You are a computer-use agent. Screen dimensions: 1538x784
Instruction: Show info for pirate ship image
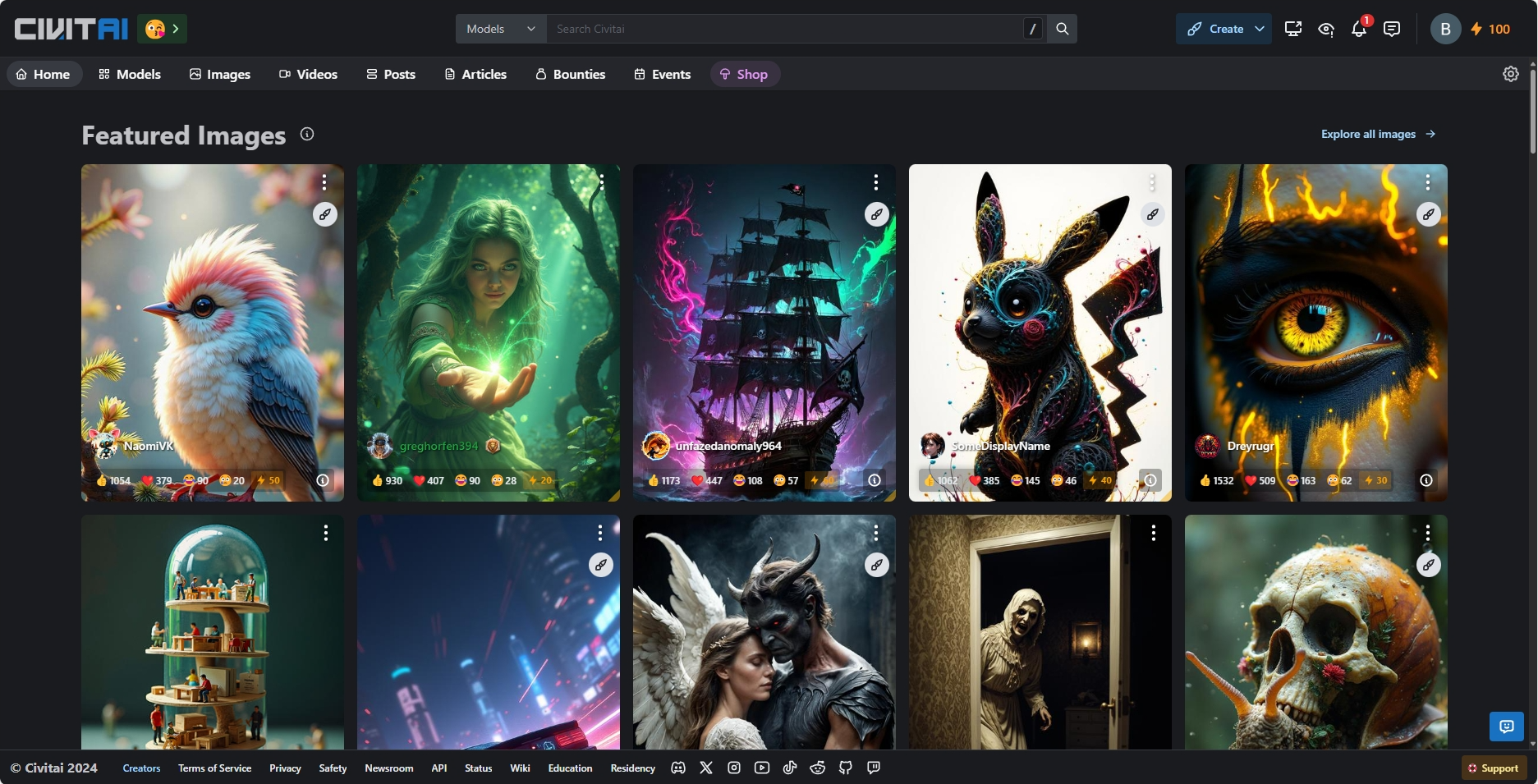pos(875,480)
